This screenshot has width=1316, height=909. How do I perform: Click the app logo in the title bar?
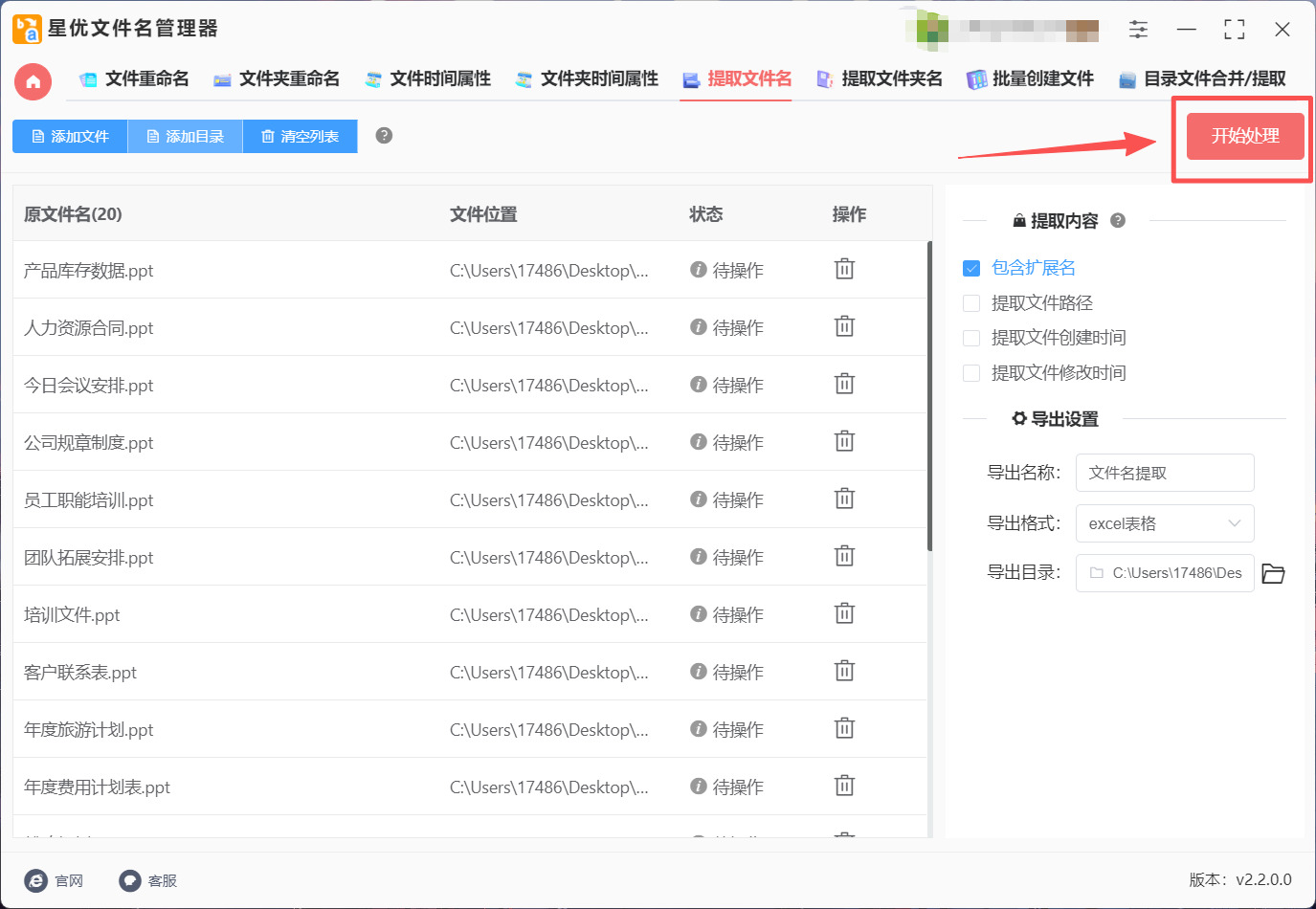pyautogui.click(x=27, y=29)
